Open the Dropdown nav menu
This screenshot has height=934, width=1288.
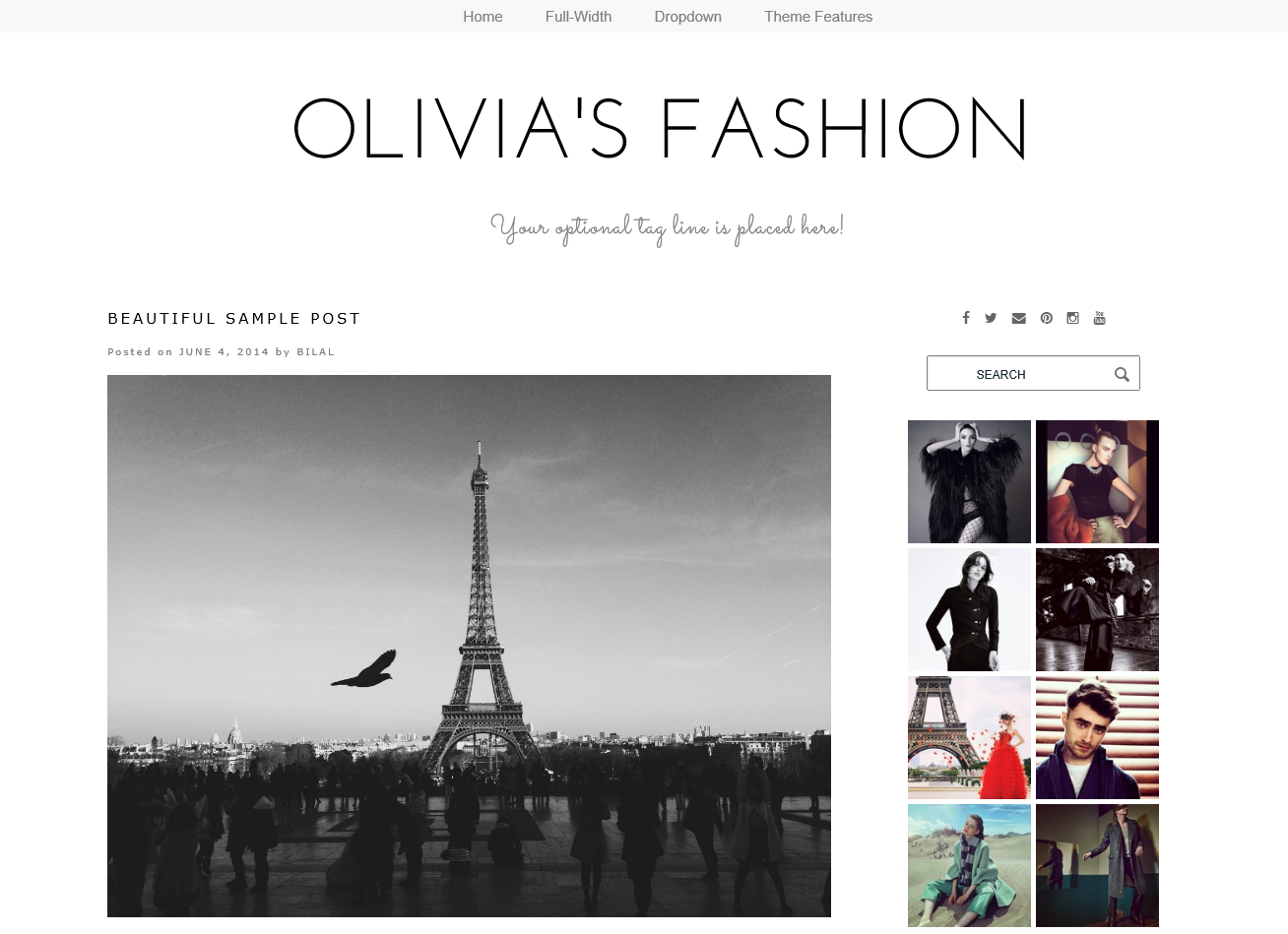tap(688, 17)
